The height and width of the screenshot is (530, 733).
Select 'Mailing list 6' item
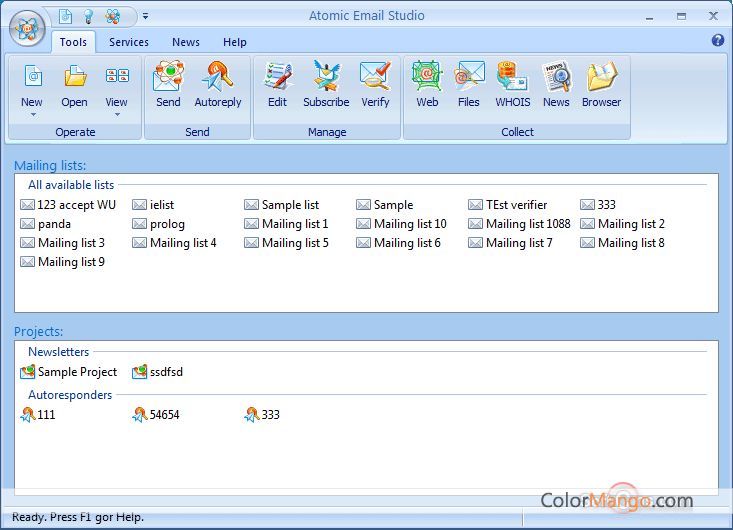398,243
